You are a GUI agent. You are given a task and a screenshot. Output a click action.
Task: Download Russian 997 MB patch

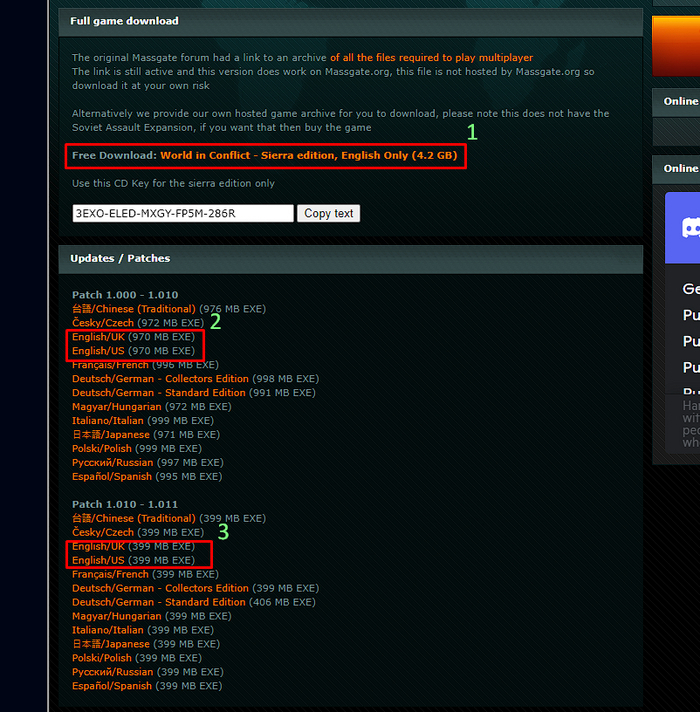(113, 463)
